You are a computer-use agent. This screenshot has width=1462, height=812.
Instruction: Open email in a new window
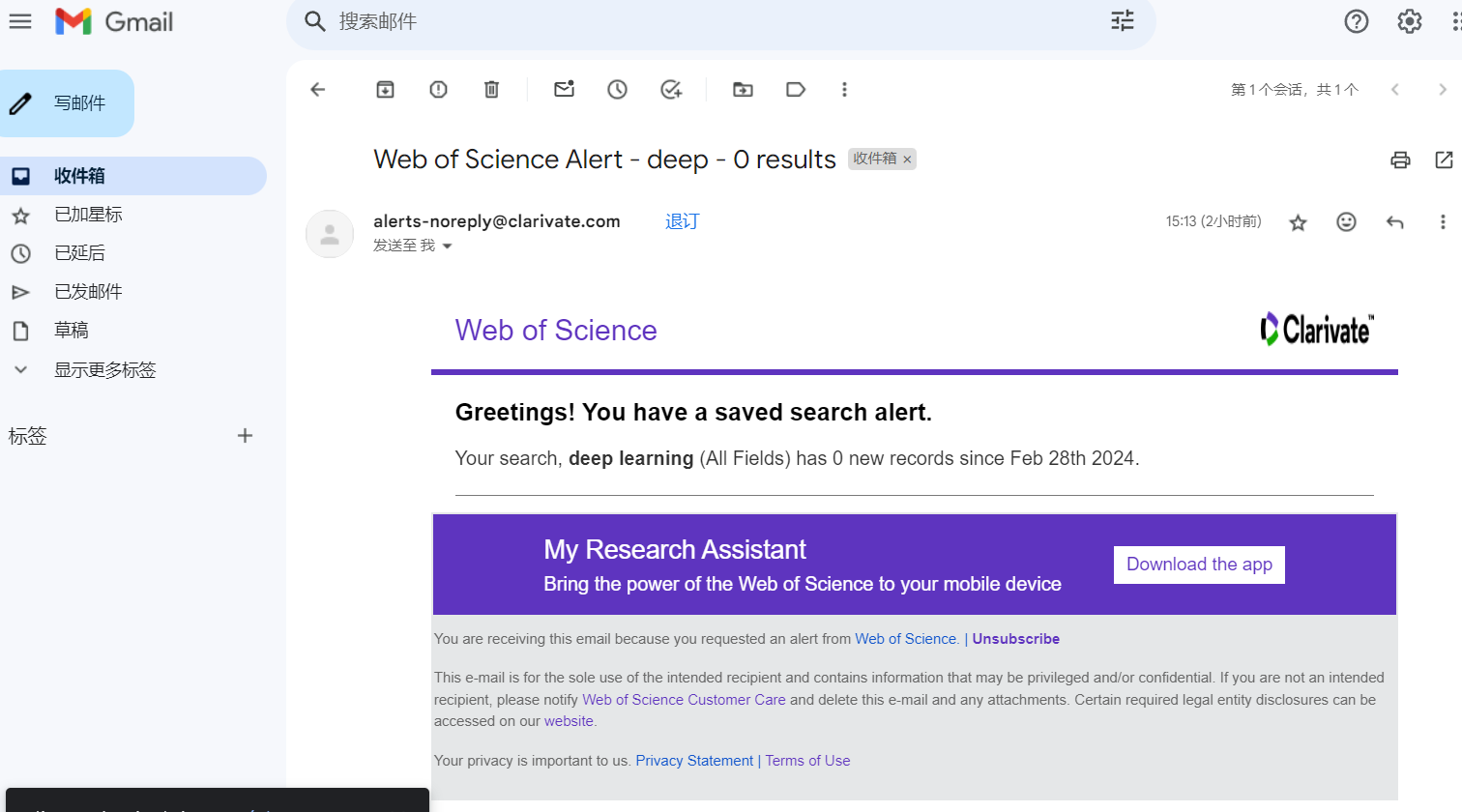pos(1444,160)
